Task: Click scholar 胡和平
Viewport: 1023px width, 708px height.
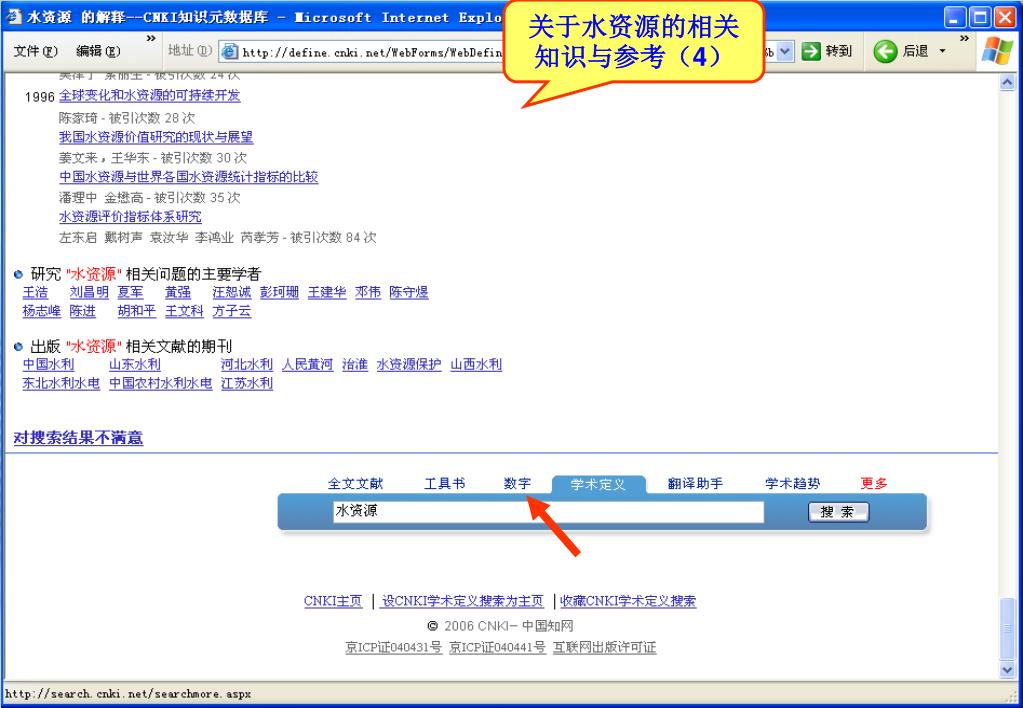Action: tap(136, 311)
